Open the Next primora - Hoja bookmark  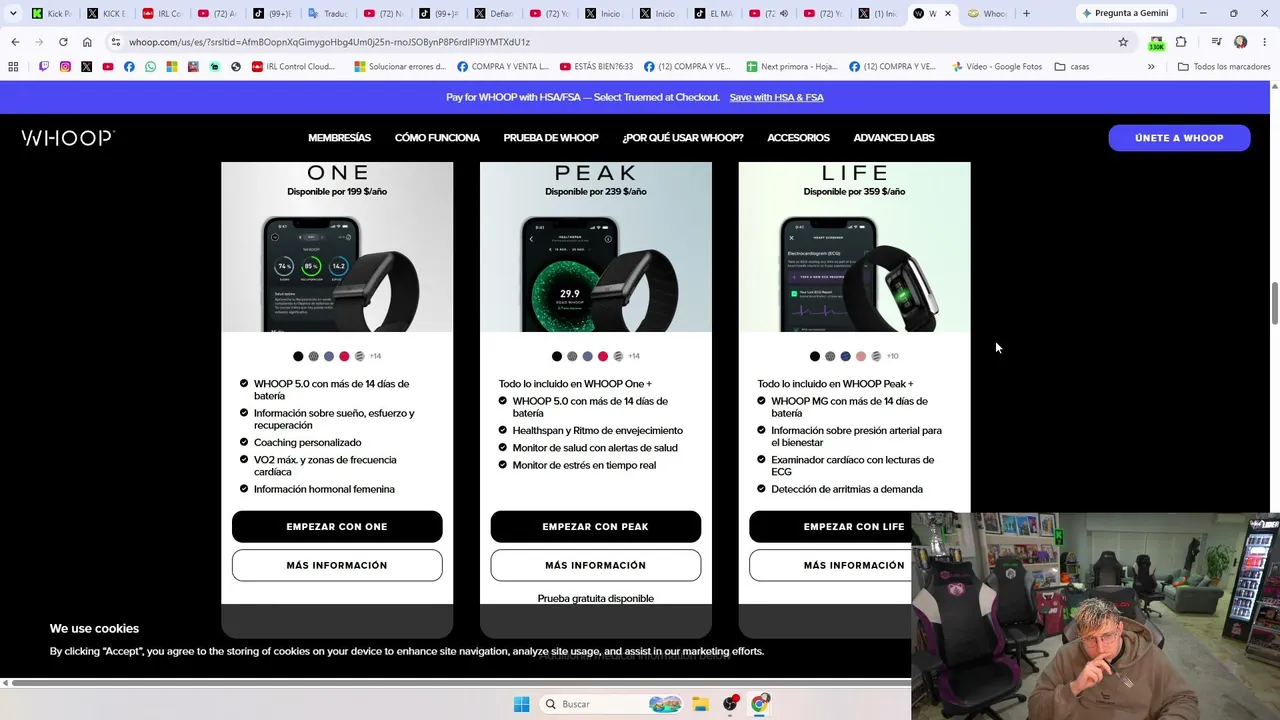(x=791, y=67)
